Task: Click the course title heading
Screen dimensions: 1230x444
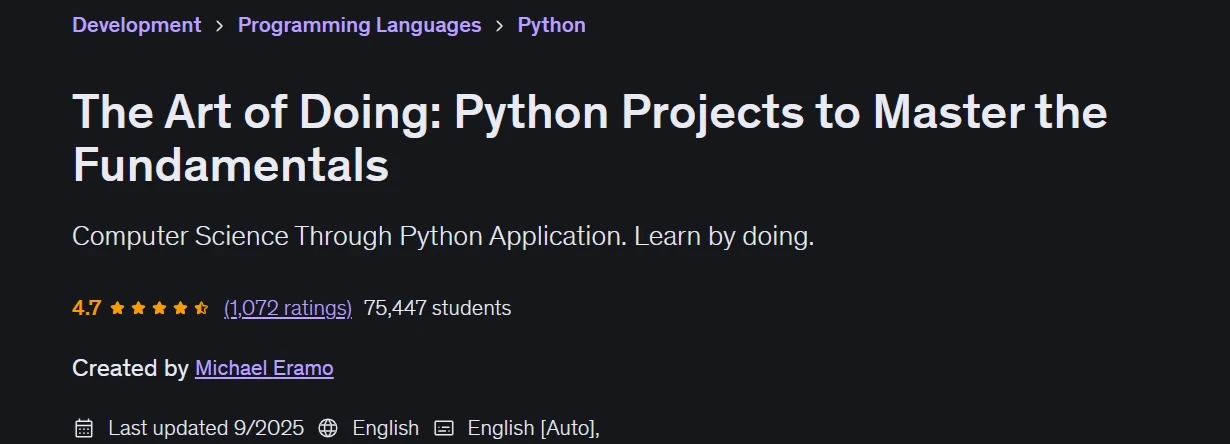Action: pyautogui.click(x=590, y=138)
